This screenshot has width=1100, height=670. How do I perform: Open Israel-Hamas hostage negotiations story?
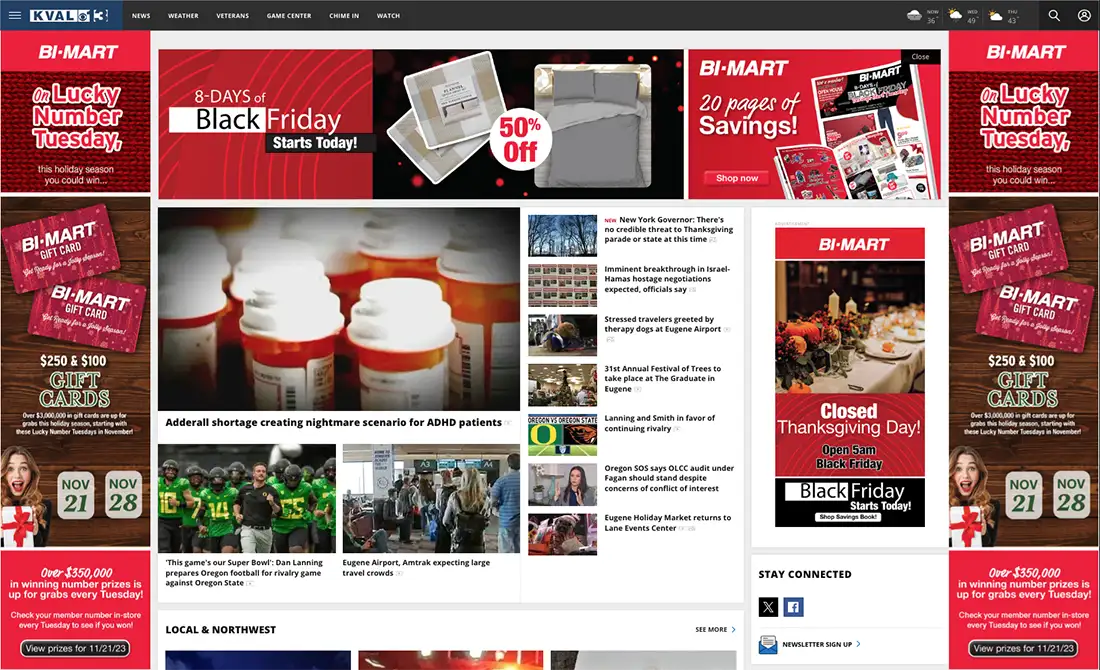[x=667, y=279]
